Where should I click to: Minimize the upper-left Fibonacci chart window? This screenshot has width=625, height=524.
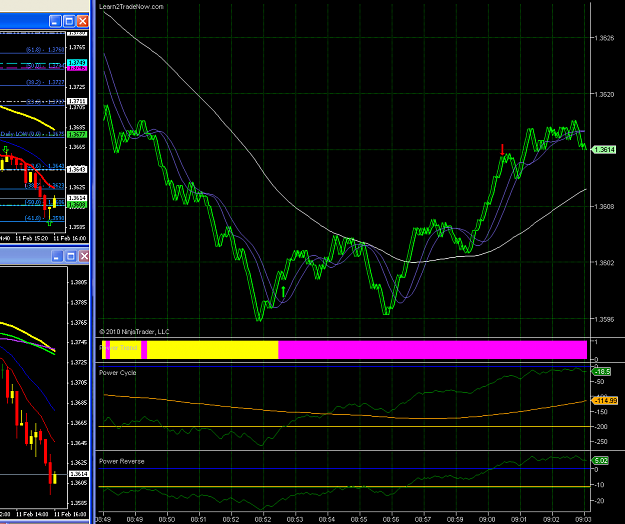point(56,21)
